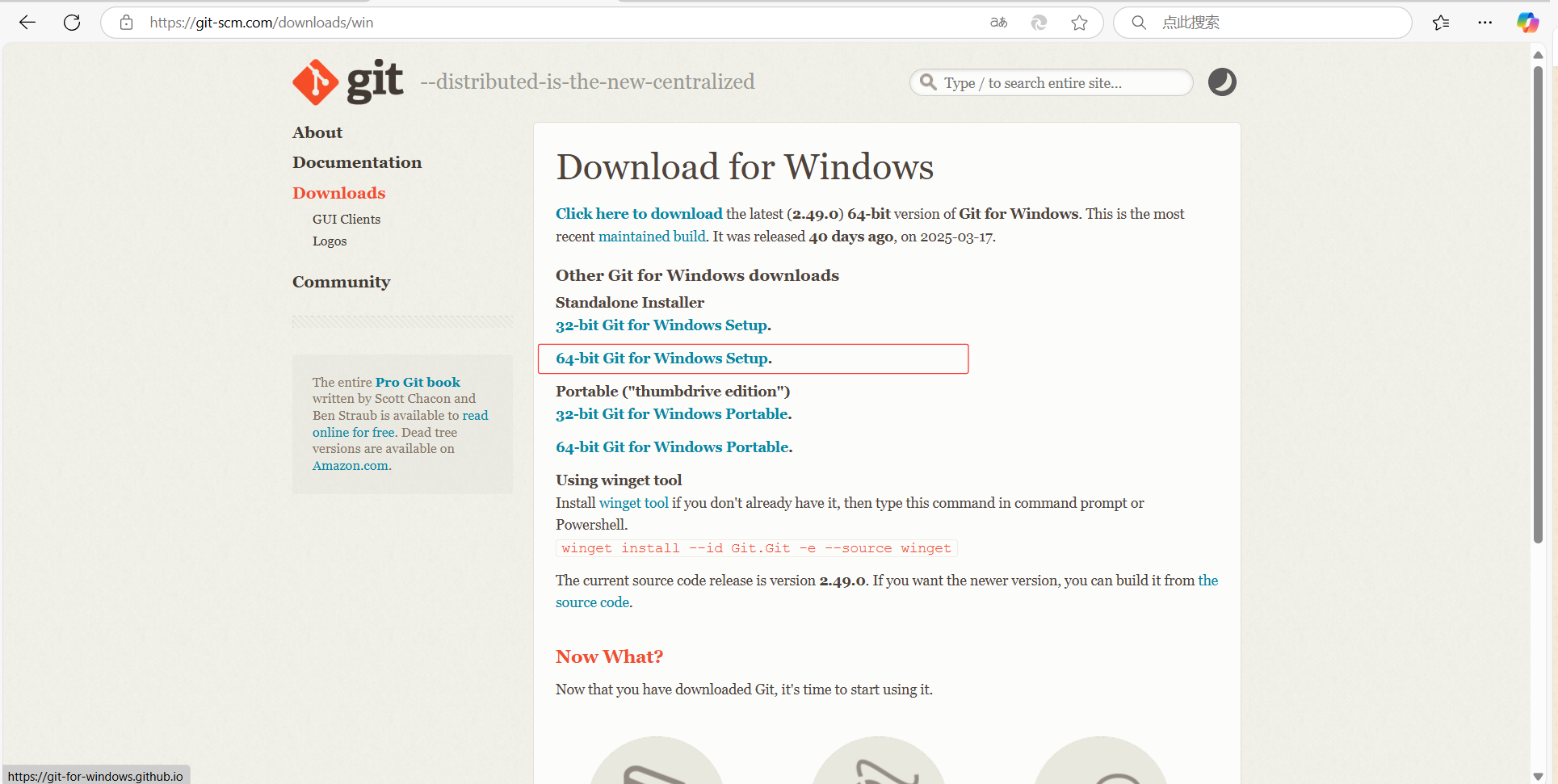The width and height of the screenshot is (1558, 784).
Task: Click the 'Click here to download' link
Action: pyautogui.click(x=639, y=213)
